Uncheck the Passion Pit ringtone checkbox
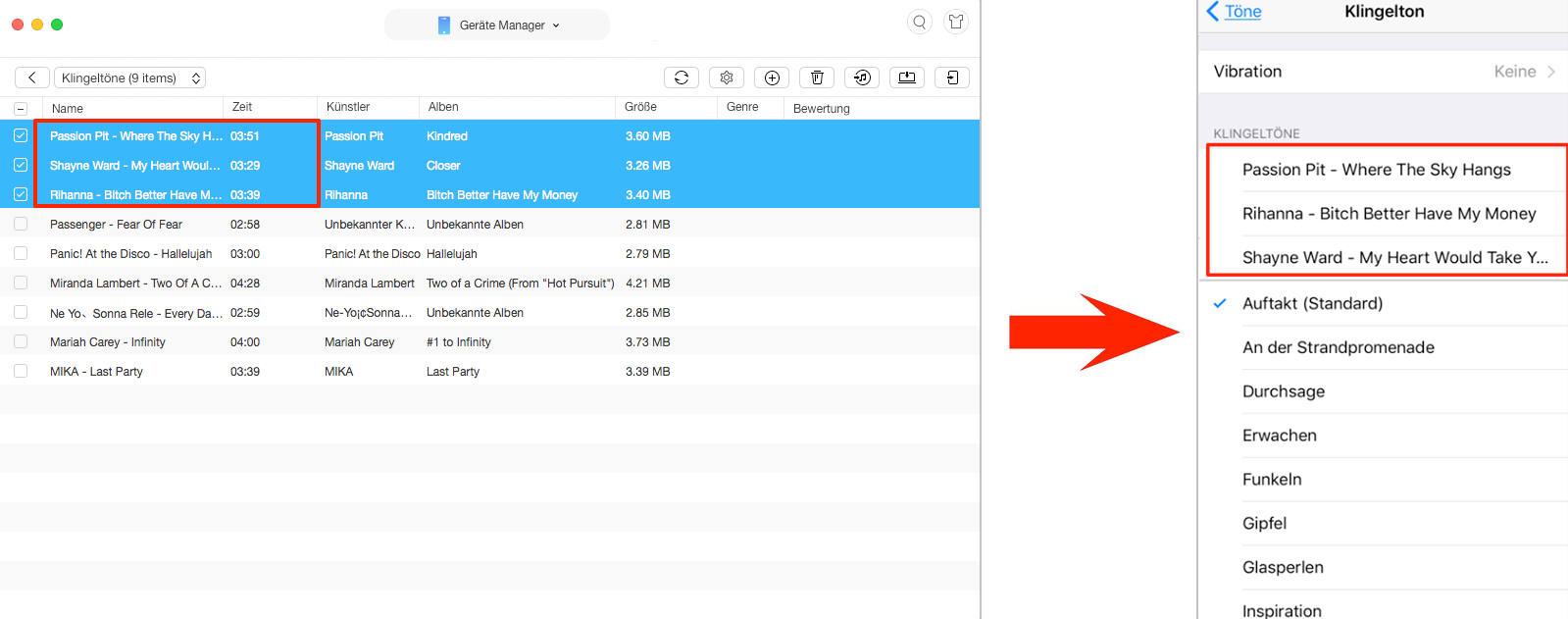This screenshot has width=1568, height=619. pos(21,135)
